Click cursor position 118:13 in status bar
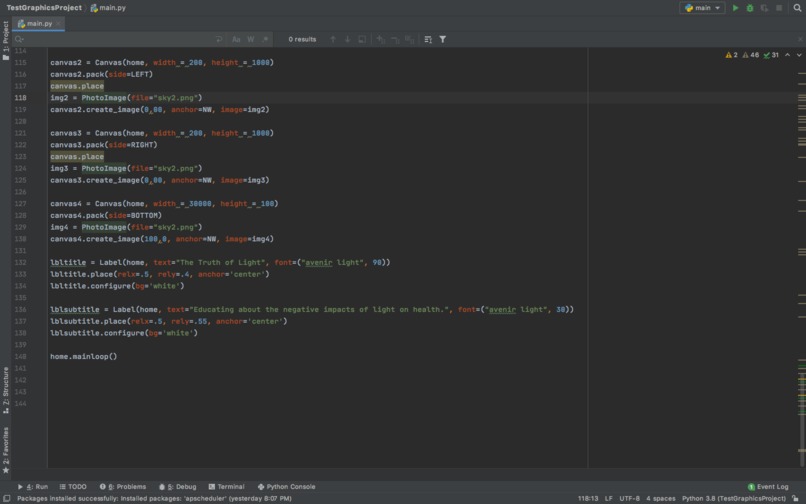 coord(588,498)
